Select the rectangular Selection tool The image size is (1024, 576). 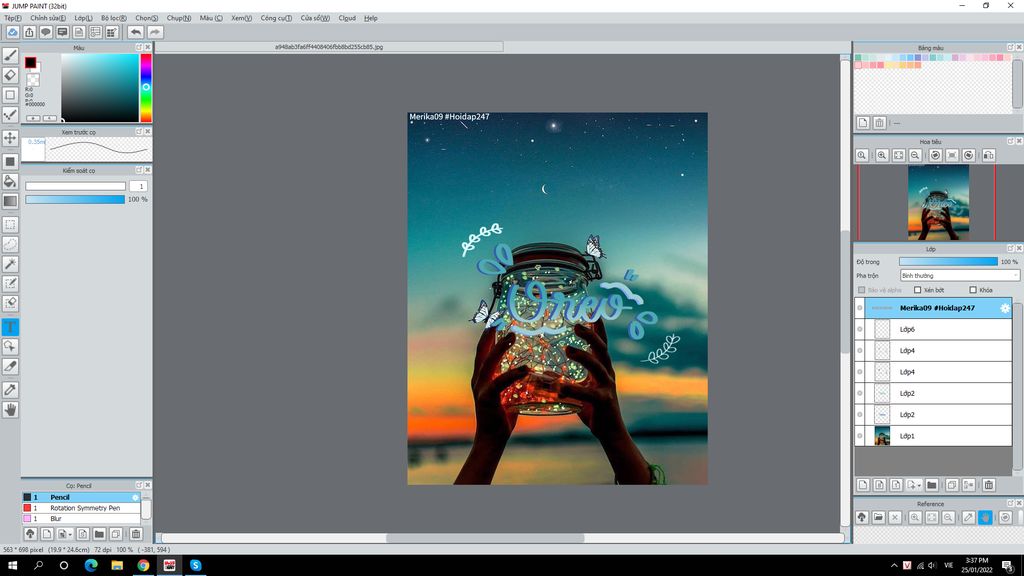coord(10,225)
